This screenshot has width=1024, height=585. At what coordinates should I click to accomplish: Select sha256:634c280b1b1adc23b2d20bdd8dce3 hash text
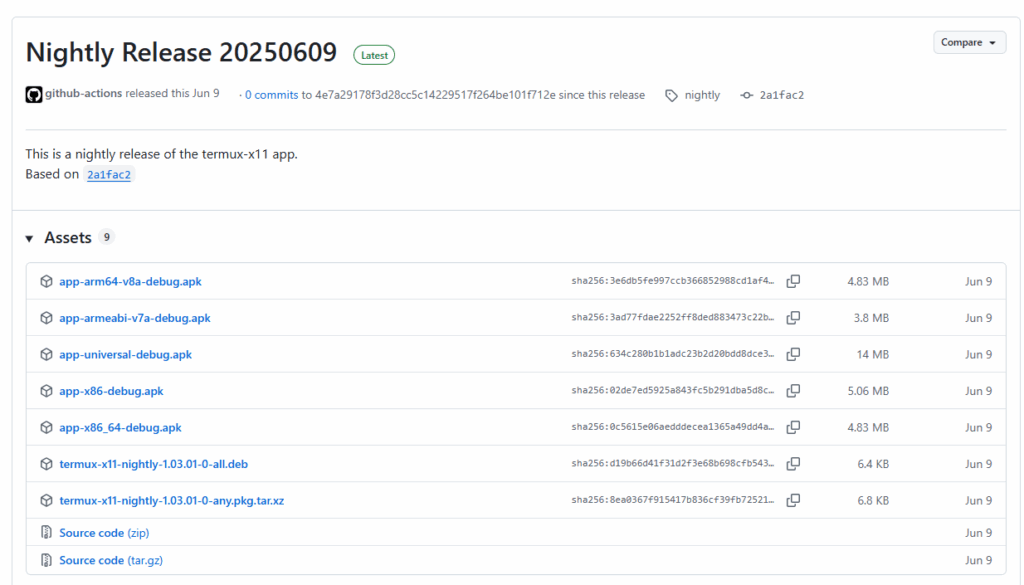click(673, 354)
